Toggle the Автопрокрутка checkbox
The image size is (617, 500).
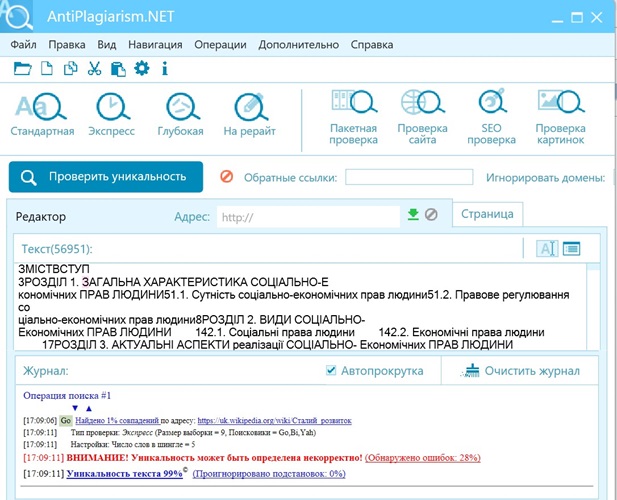point(331,370)
